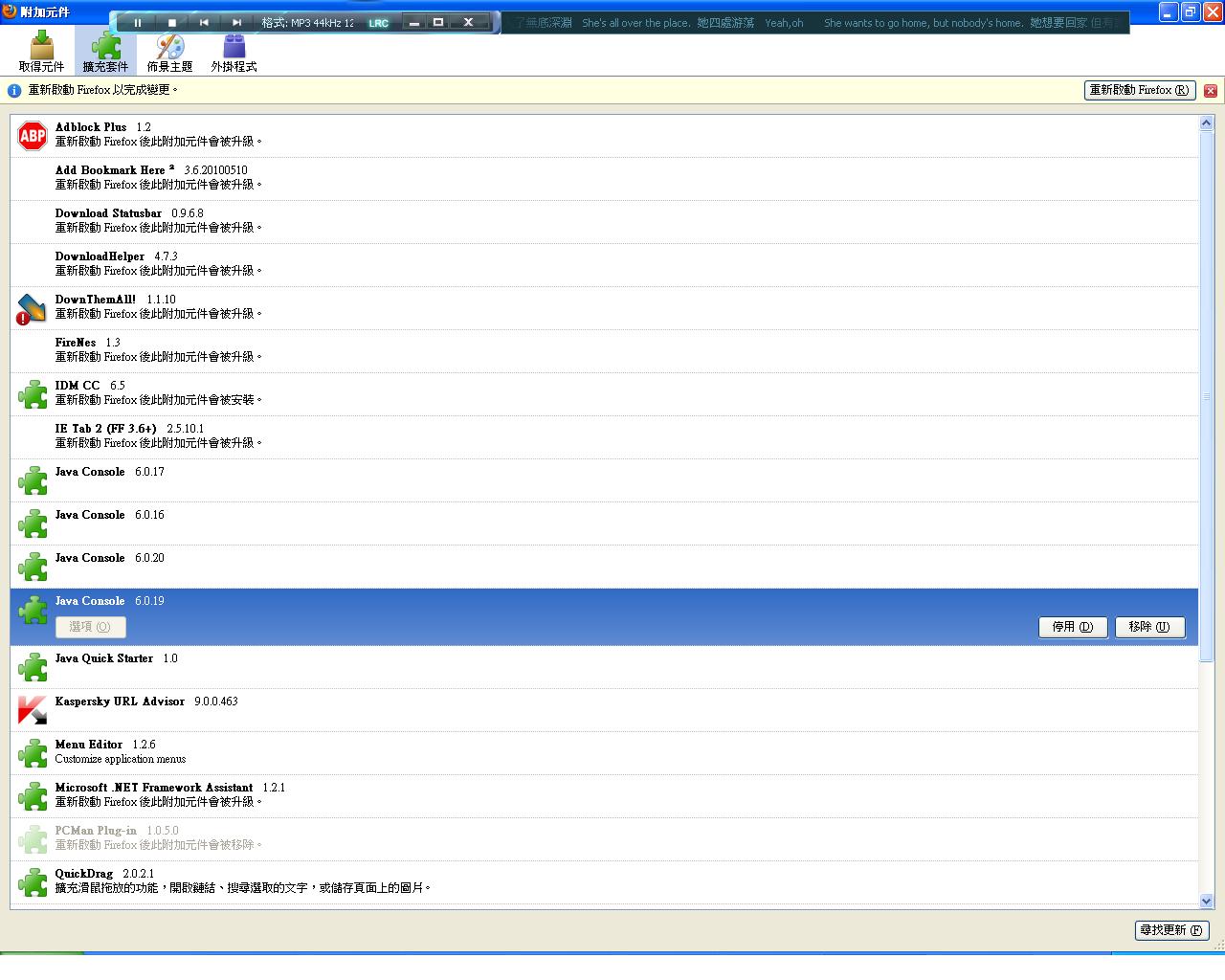
Task: Restore the mini media player window
Action: click(438, 22)
